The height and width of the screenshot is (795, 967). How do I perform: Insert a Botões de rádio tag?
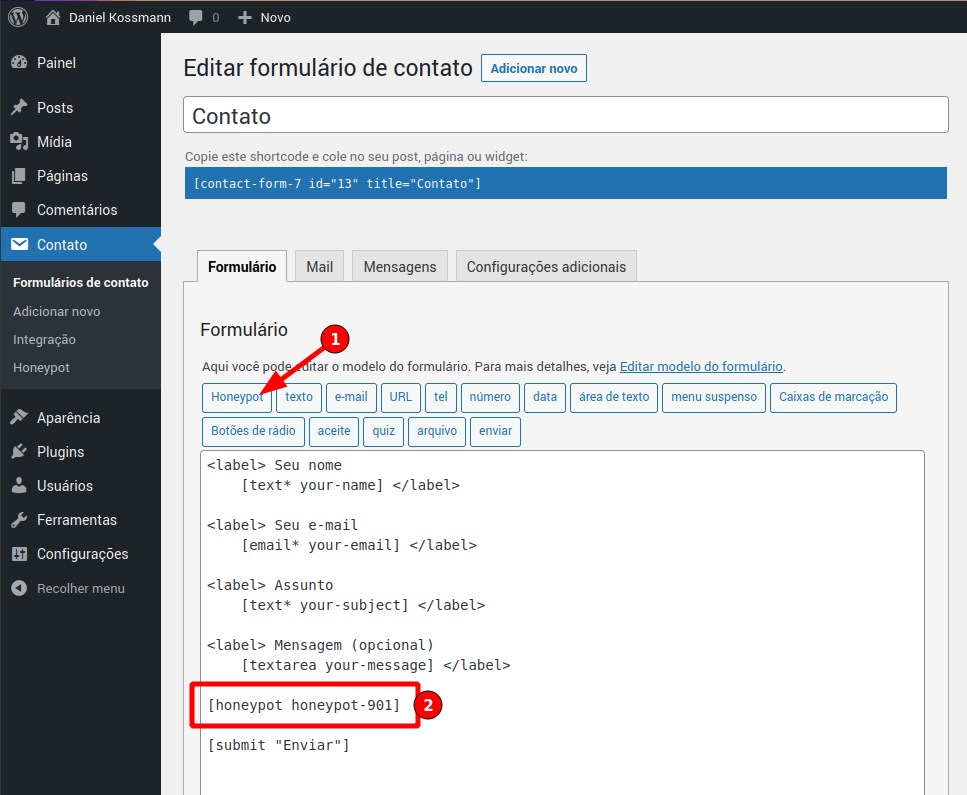(x=253, y=431)
